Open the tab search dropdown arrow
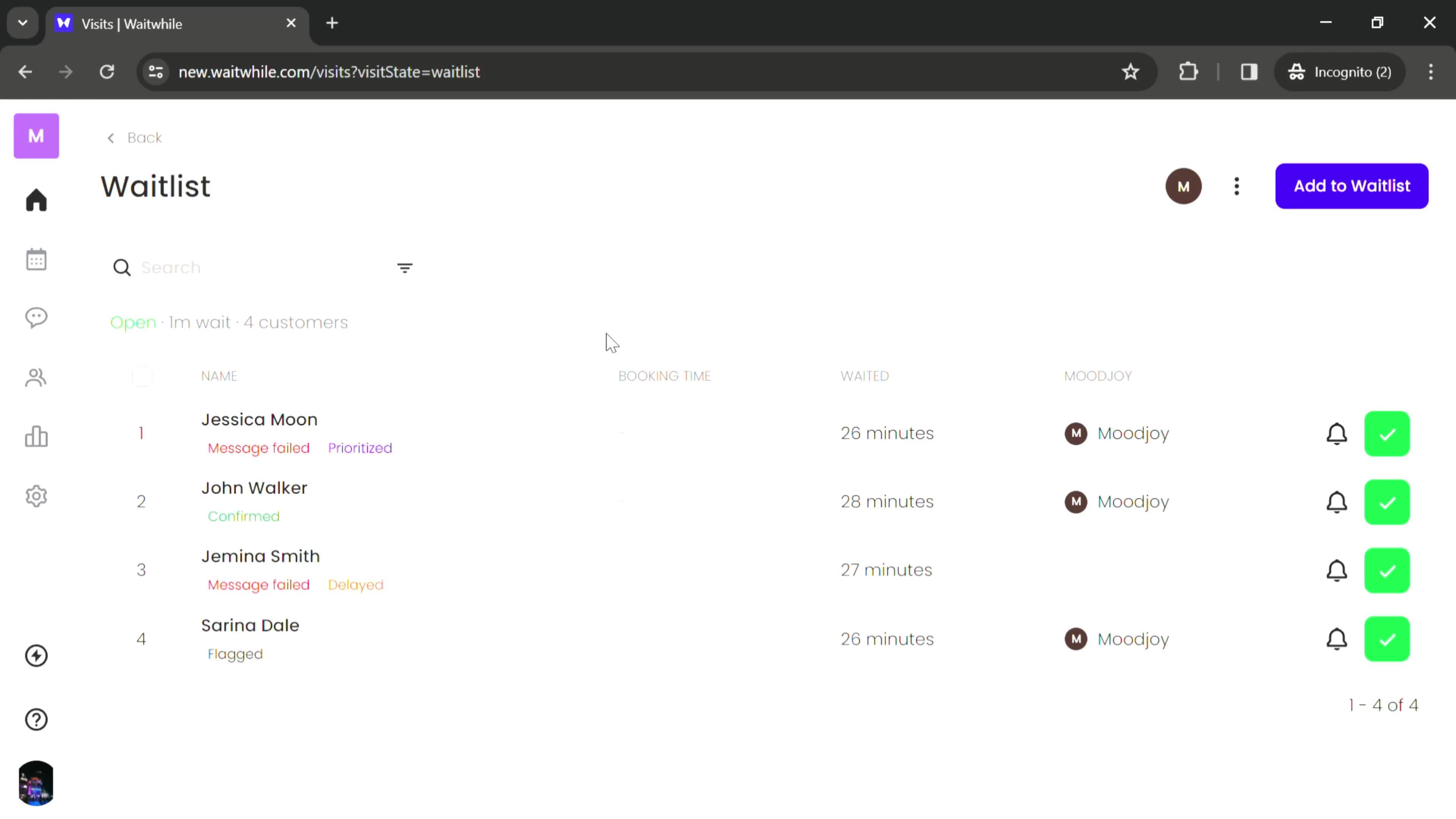Screen dimensions: 1456x819 pos(23,23)
